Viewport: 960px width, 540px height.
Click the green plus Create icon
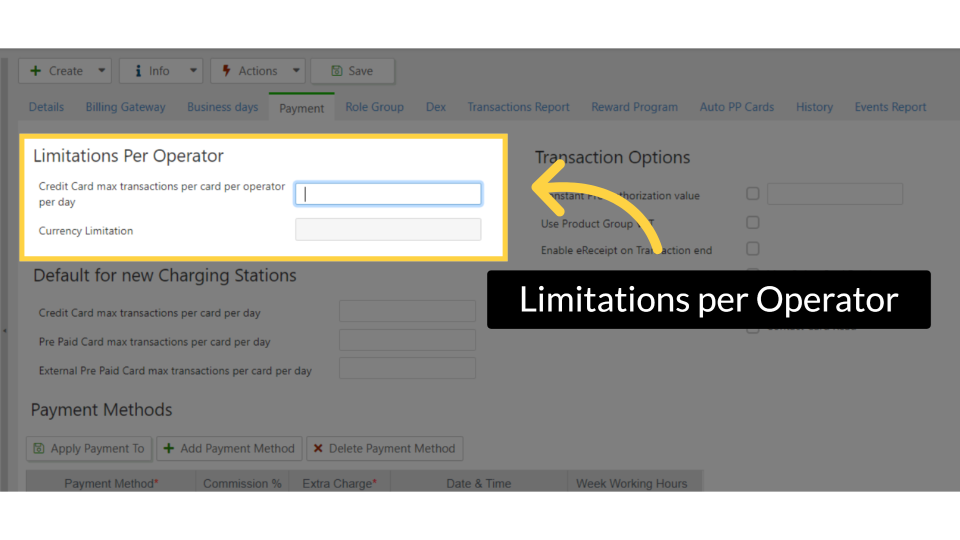(x=36, y=71)
